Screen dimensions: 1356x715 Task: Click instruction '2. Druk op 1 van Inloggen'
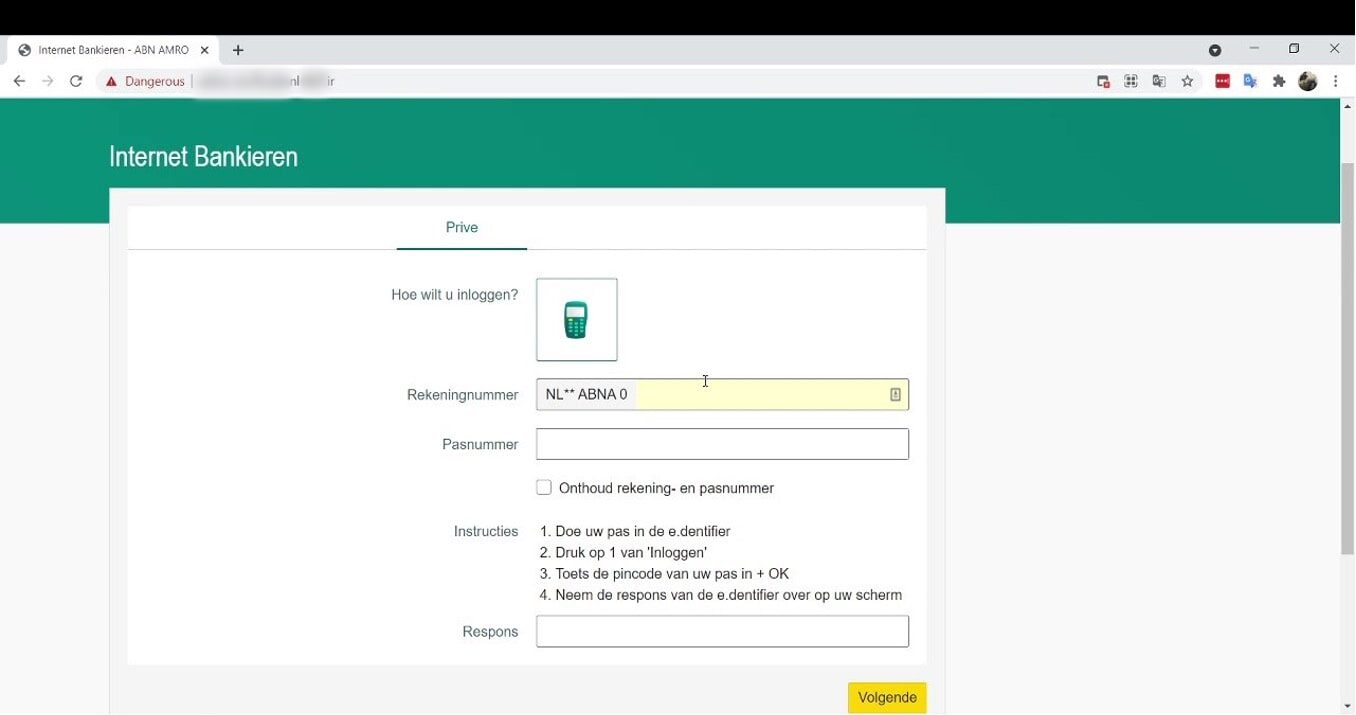tap(623, 552)
